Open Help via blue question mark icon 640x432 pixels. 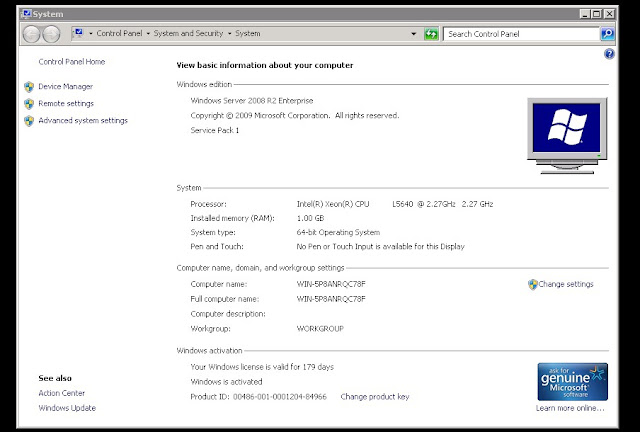609,53
